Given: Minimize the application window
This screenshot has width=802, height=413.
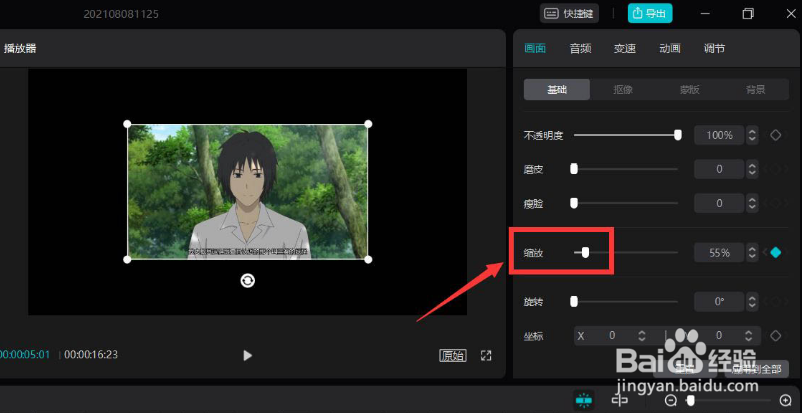Looking at the screenshot, I should pos(705,14).
